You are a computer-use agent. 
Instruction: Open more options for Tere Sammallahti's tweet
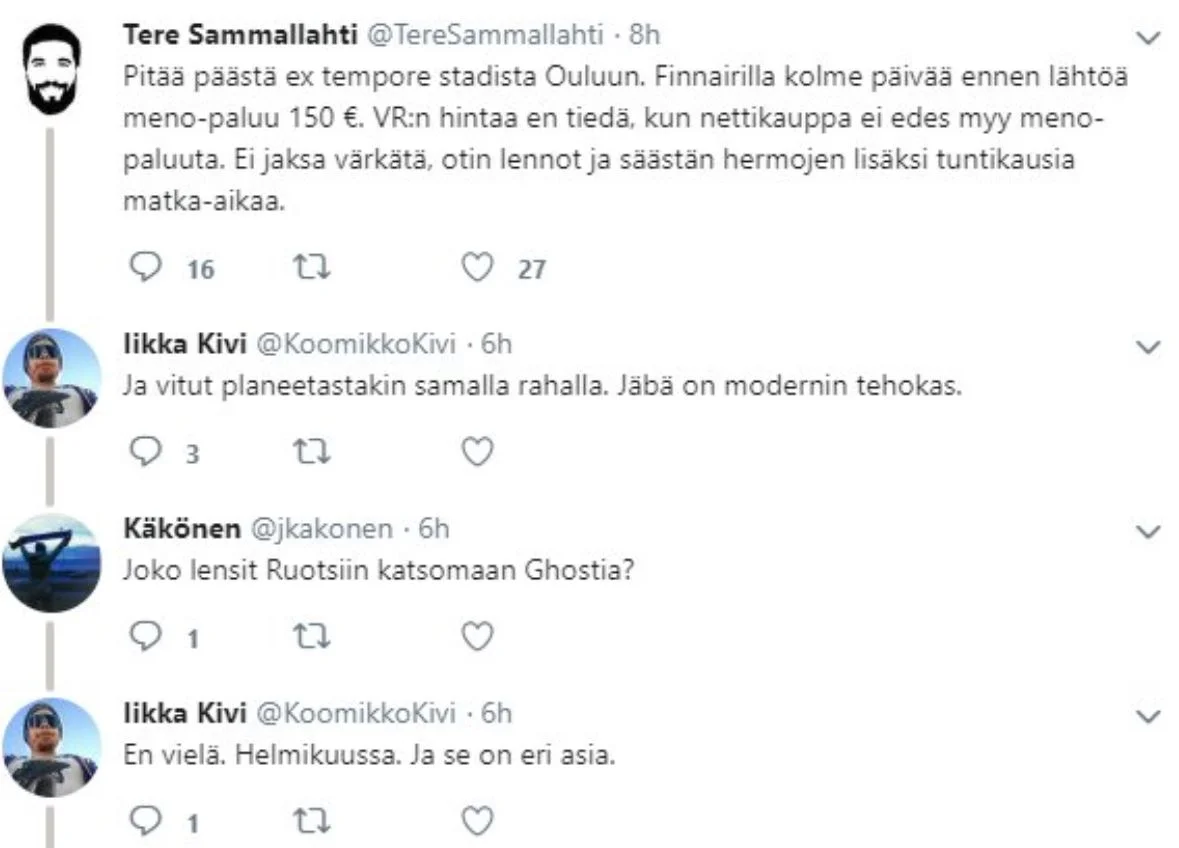tap(1149, 38)
